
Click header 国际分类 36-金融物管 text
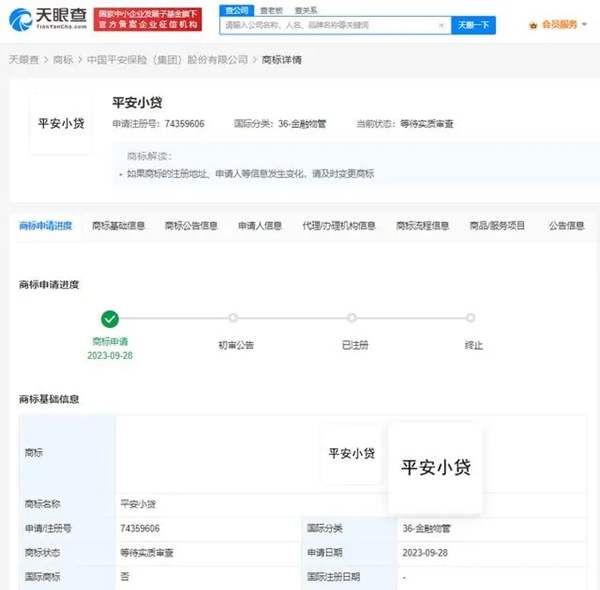pyautogui.click(x=280, y=124)
